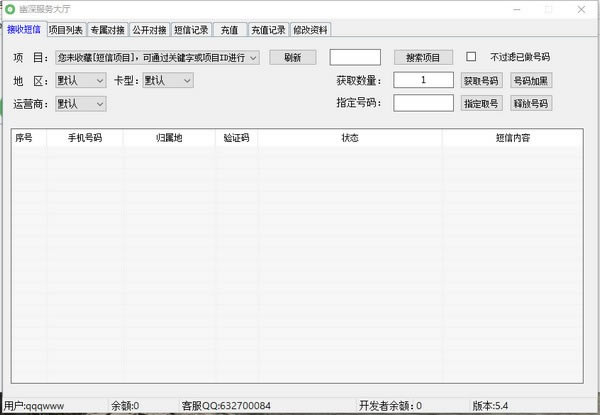Click the 手机号码 column header
600x415 pixels.
click(x=85, y=138)
